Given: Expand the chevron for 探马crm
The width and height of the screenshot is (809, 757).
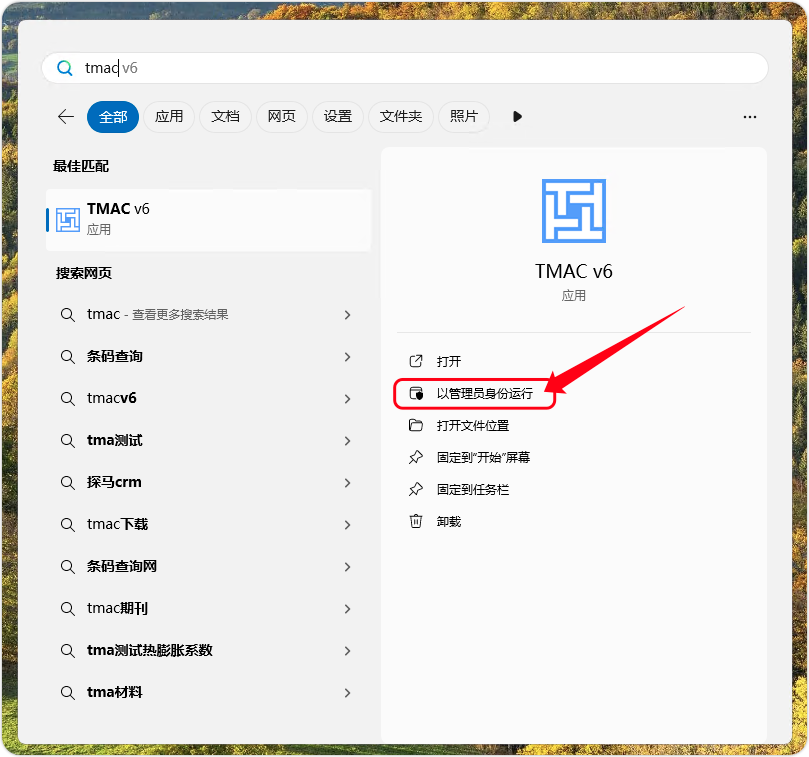Looking at the screenshot, I should pyautogui.click(x=348, y=483).
